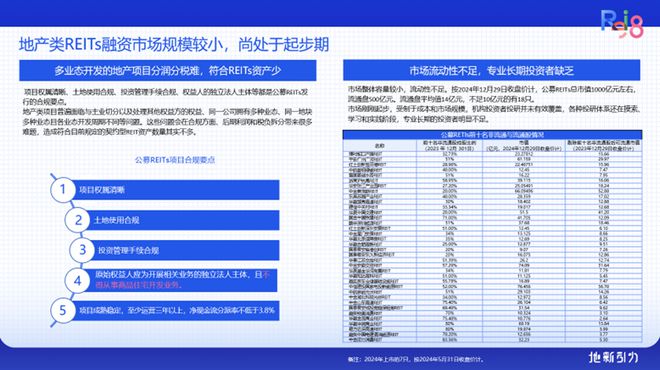
Task: Click the 名称 column header
Action: click(x=380, y=146)
